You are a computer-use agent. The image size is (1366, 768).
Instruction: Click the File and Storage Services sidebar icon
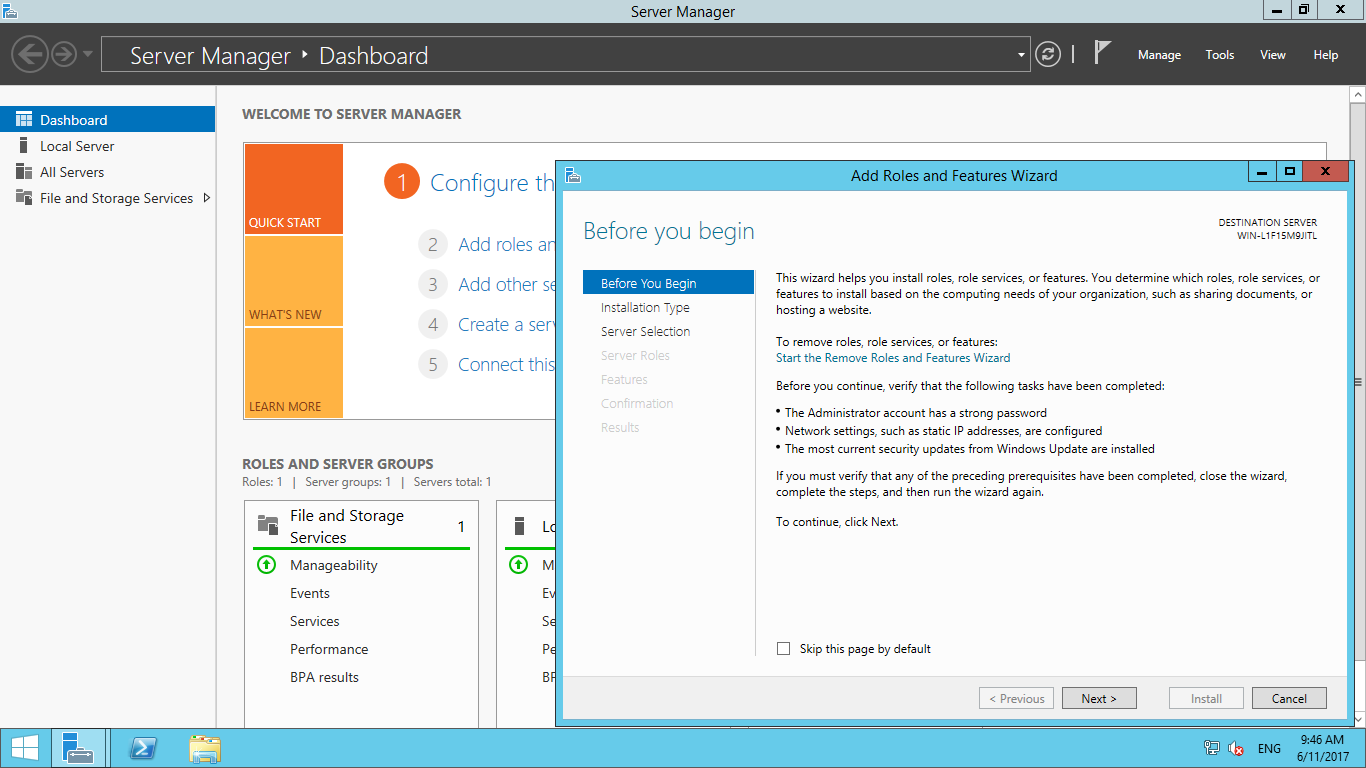click(24, 198)
